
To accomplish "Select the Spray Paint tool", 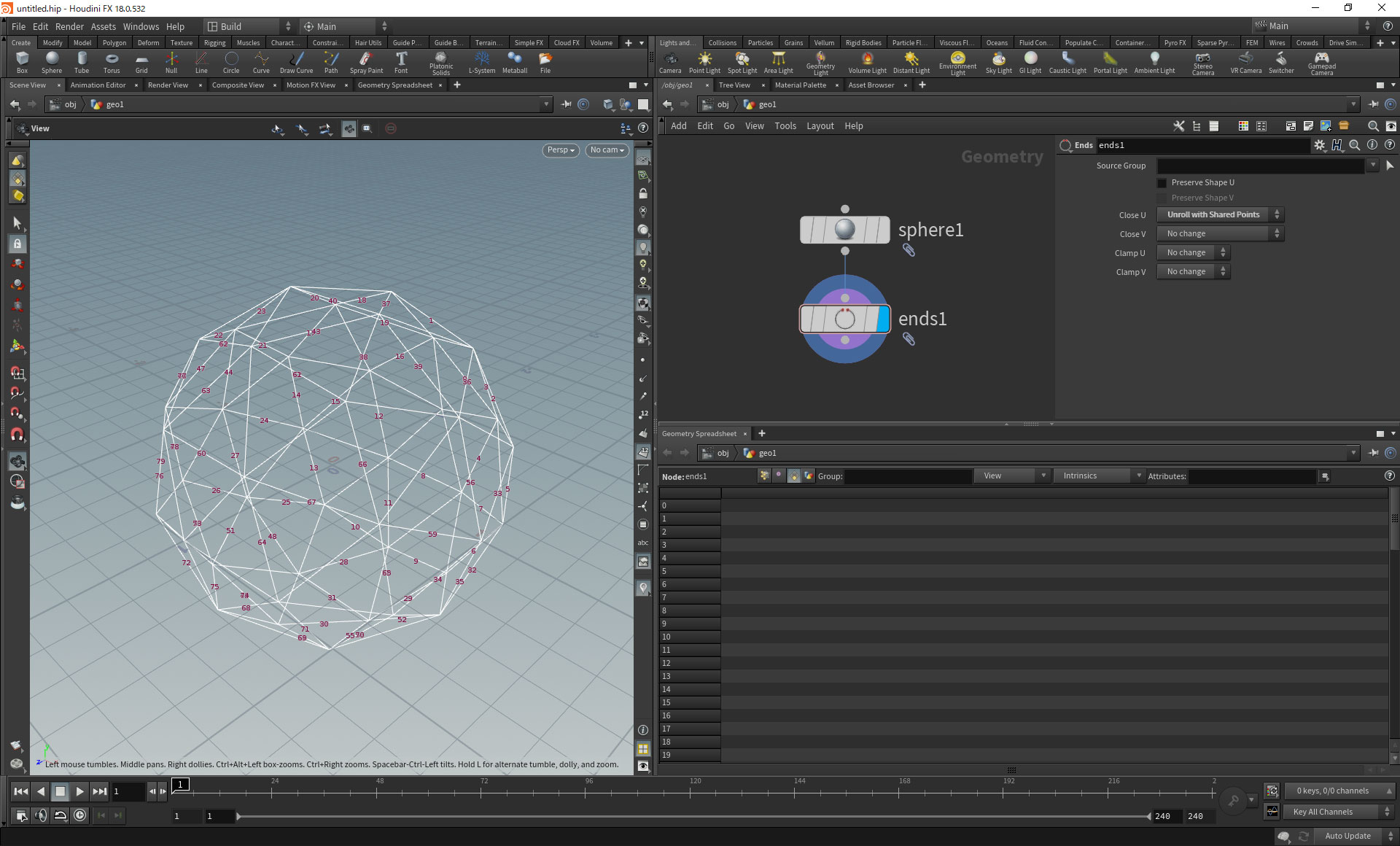I will click(366, 62).
